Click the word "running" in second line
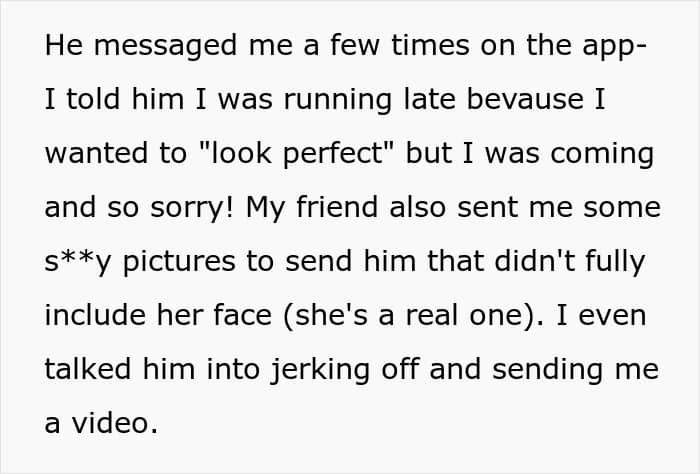Viewport: 700px width, 474px height. point(338,101)
